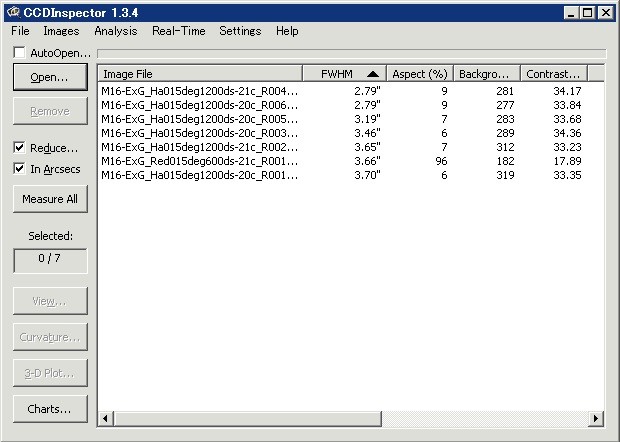Click the Aspect value 96

[441, 161]
